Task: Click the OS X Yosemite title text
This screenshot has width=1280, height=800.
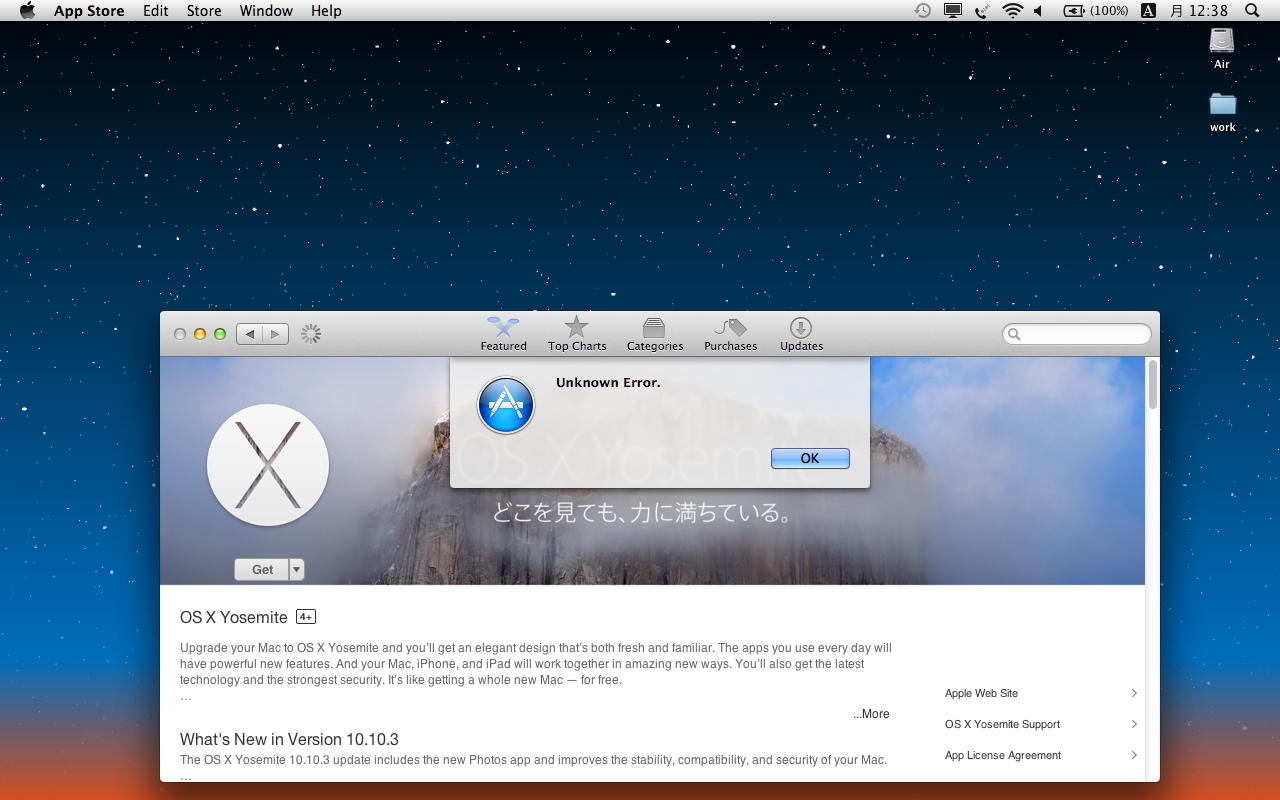Action: tap(233, 617)
